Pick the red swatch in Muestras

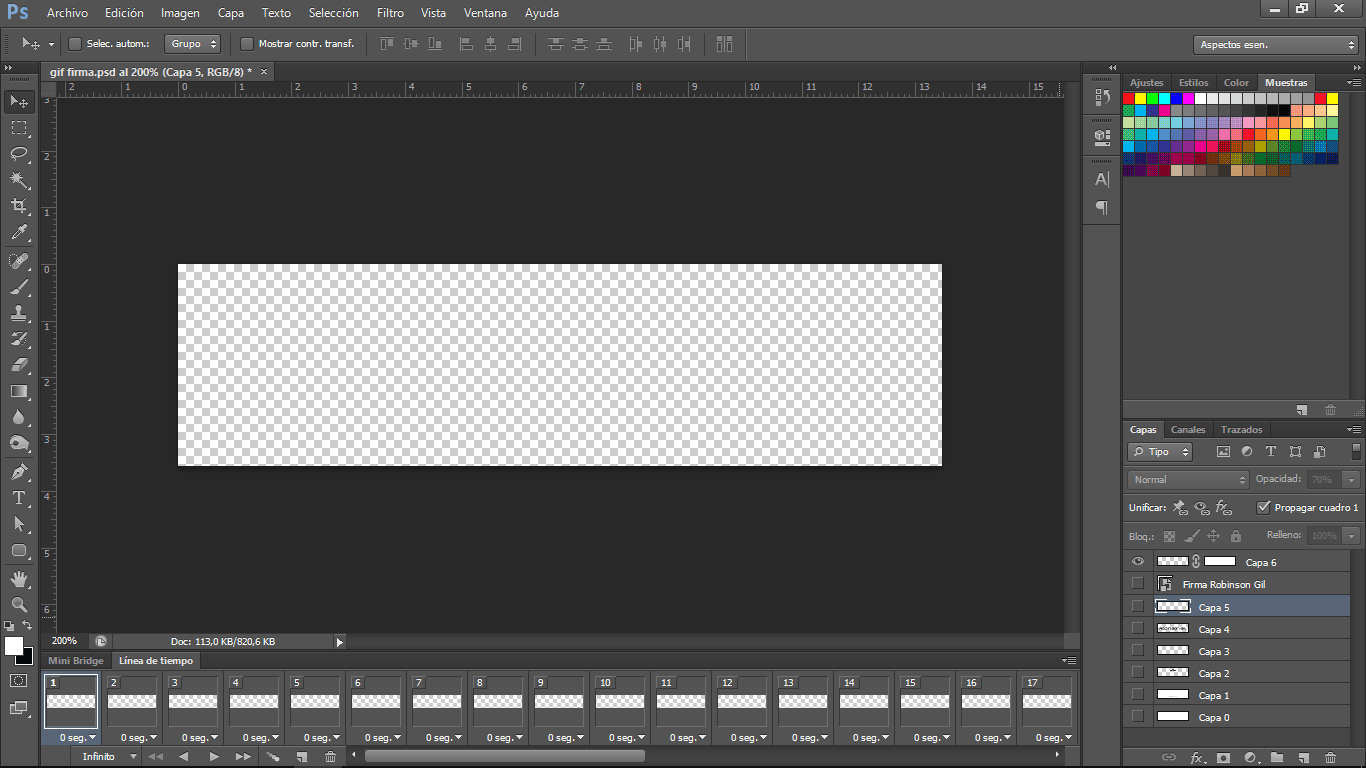tap(1129, 99)
